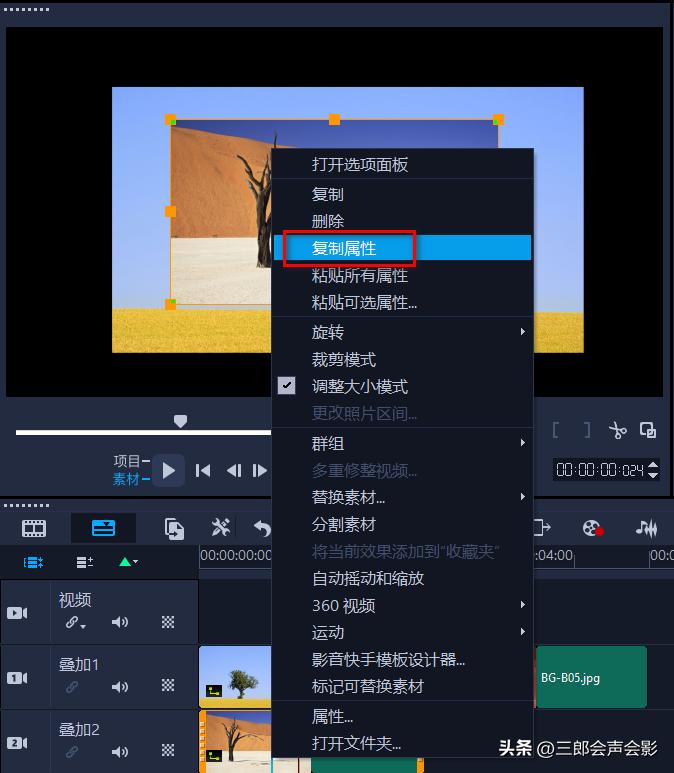Click the scissors split clip icon
The width and height of the screenshot is (674, 773).
point(617,430)
